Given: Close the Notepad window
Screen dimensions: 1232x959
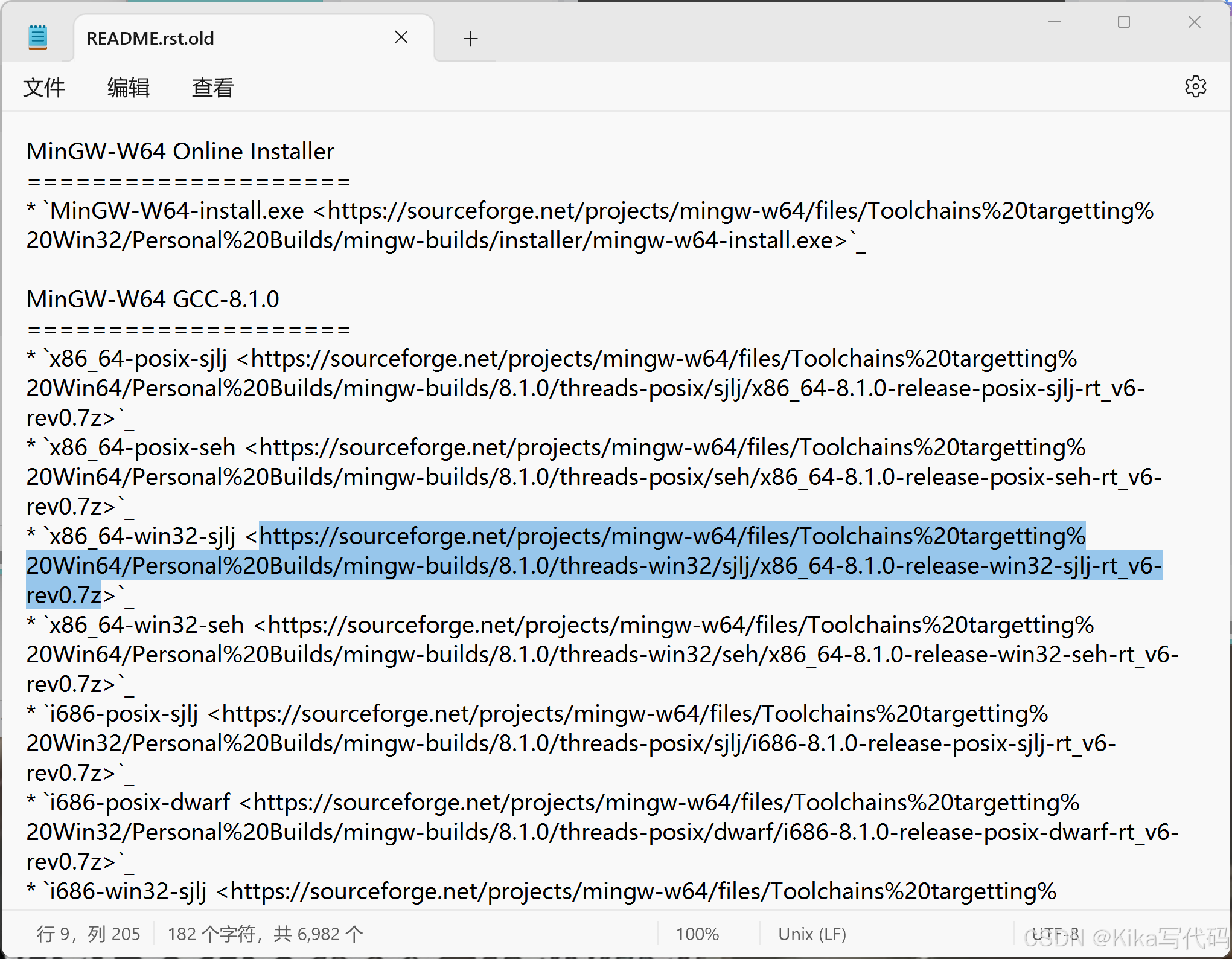Looking at the screenshot, I should tap(1194, 22).
